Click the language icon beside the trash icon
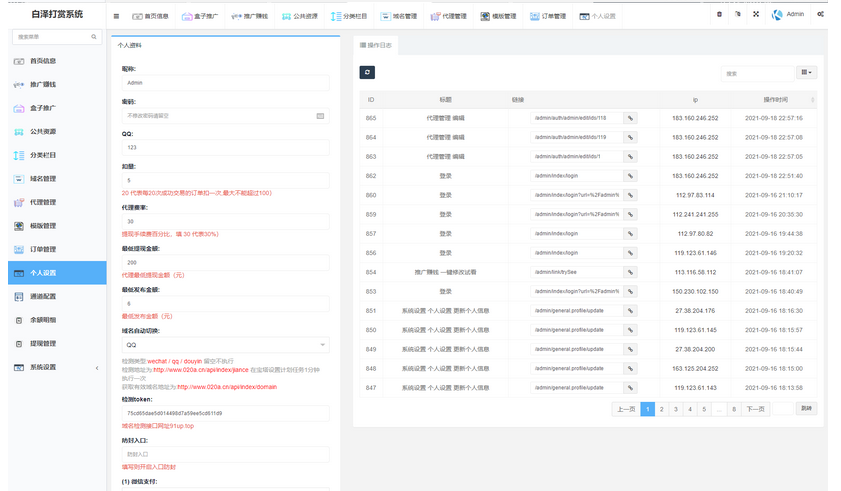 [738, 14]
